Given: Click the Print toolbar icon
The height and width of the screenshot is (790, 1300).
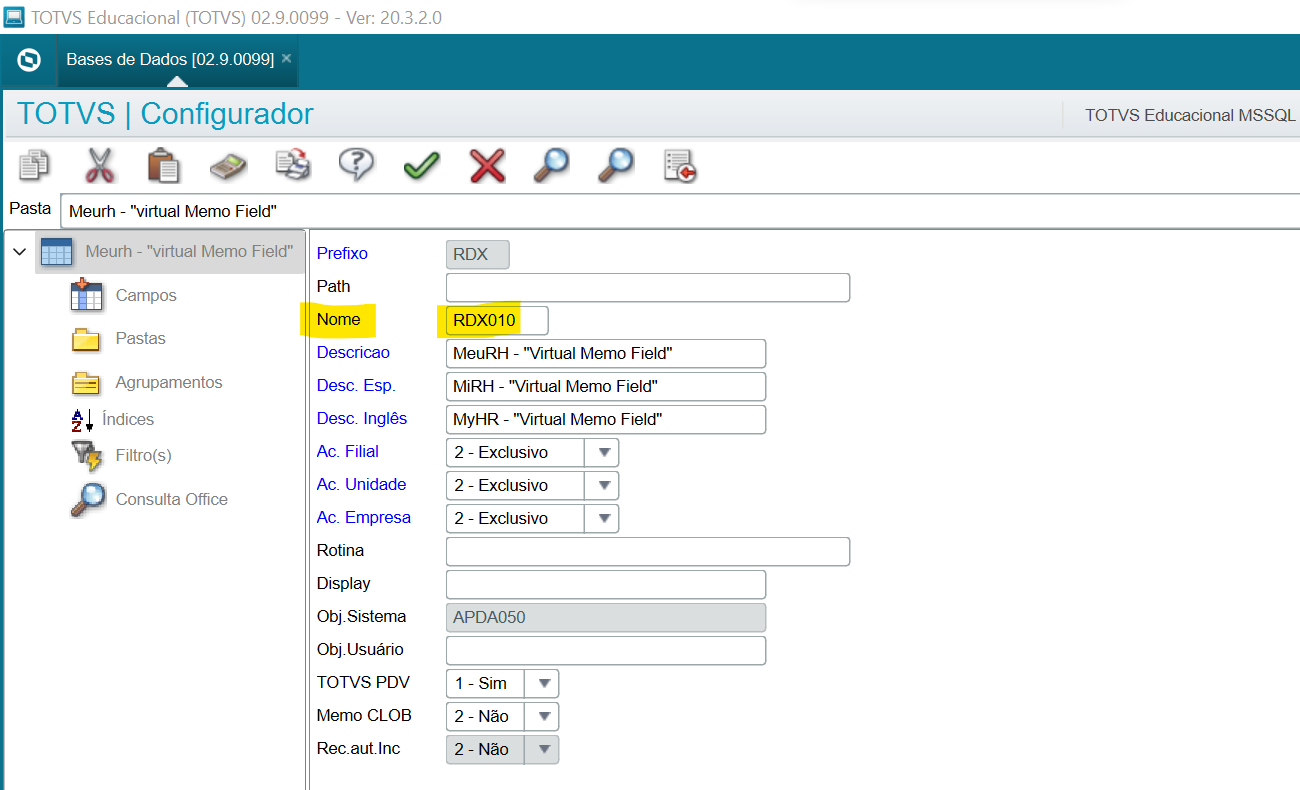Looking at the screenshot, I should coord(292,165).
